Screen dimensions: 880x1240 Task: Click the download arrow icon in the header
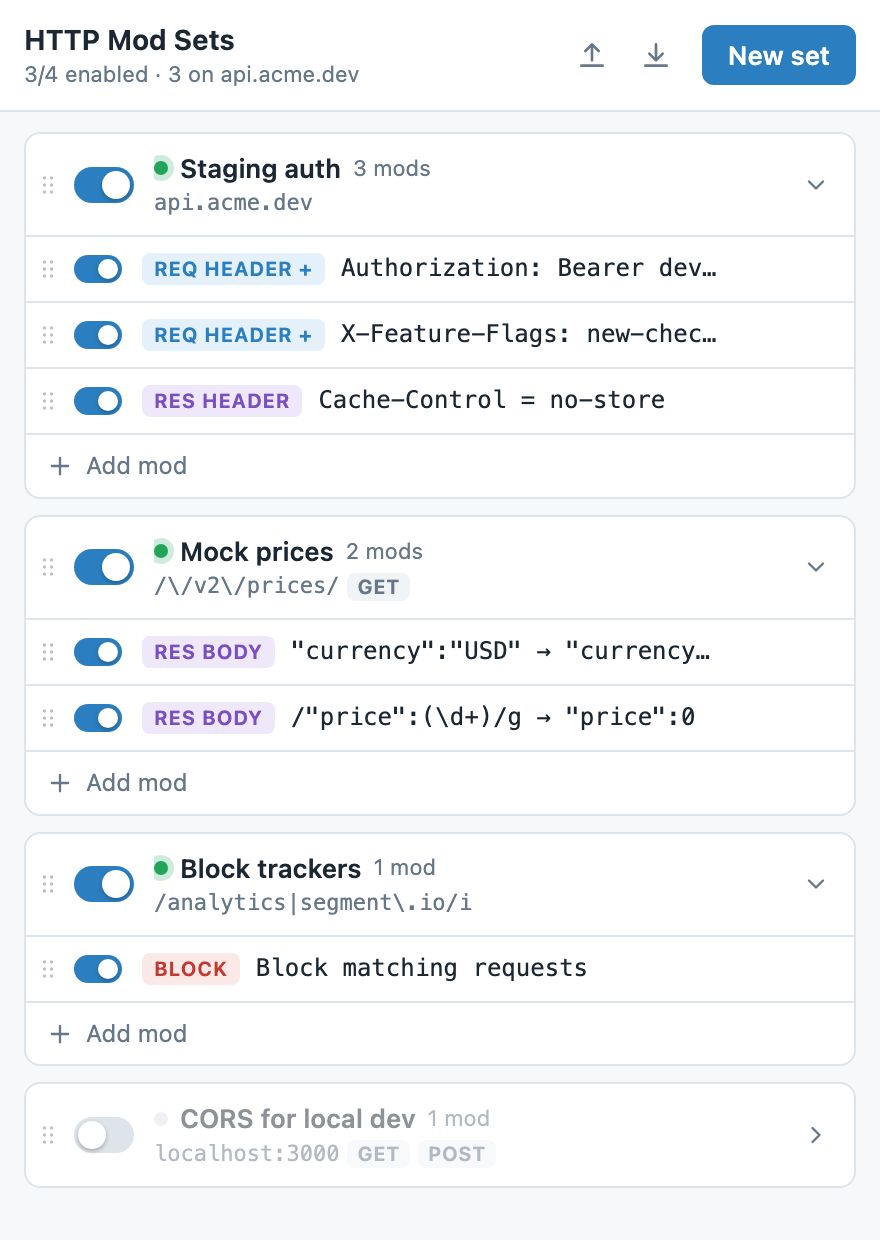[656, 55]
